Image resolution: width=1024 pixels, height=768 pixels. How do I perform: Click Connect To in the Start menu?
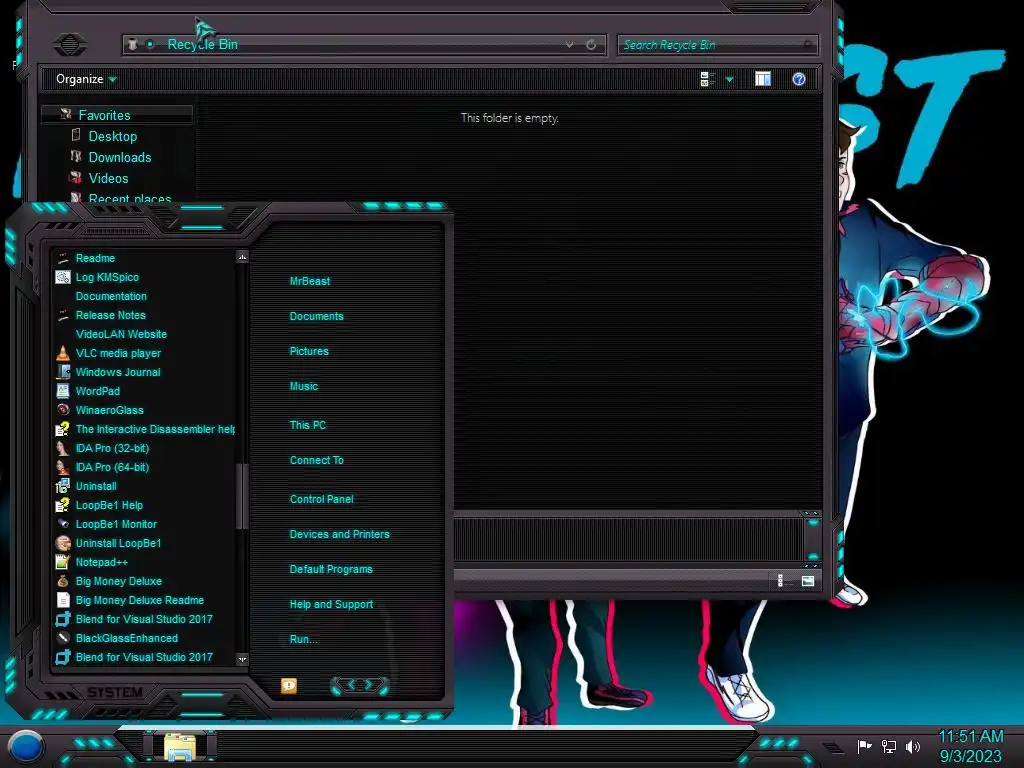pyautogui.click(x=317, y=460)
